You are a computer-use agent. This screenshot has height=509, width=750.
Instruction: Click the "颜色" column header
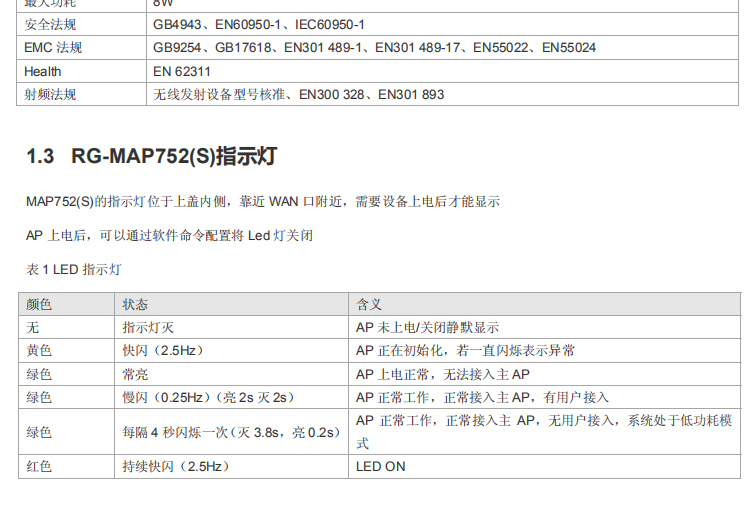[66, 304]
